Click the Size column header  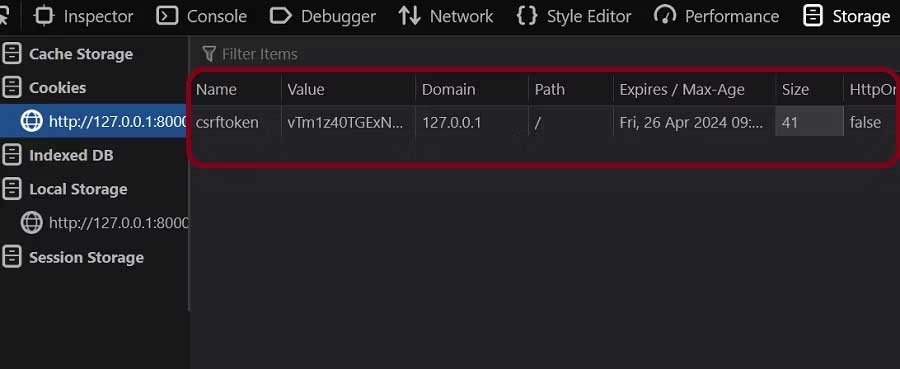pos(809,90)
